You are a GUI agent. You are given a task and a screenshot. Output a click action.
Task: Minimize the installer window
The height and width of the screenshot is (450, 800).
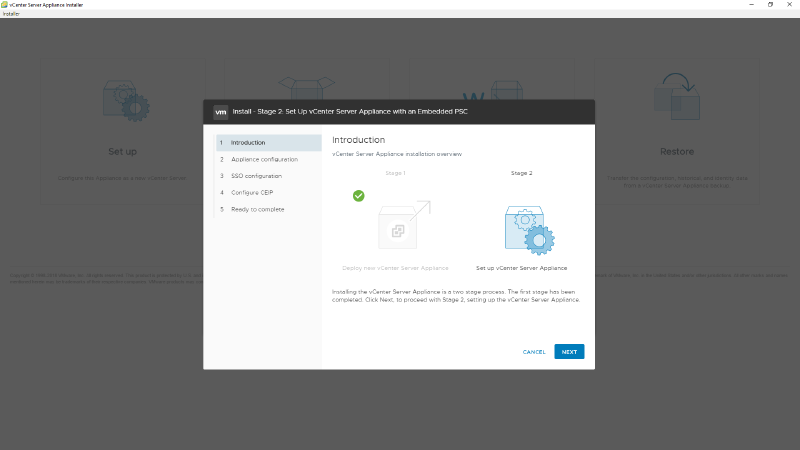tap(745, 5)
